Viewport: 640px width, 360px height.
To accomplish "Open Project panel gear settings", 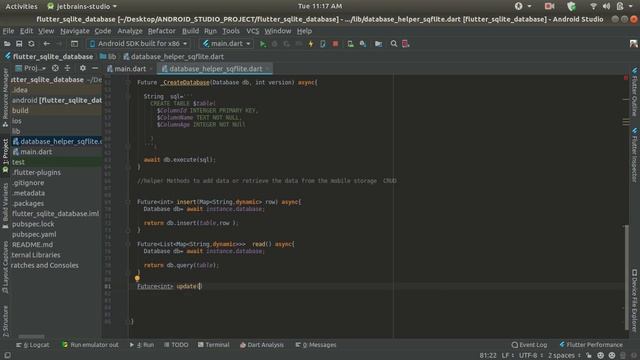I will click(x=83, y=68).
